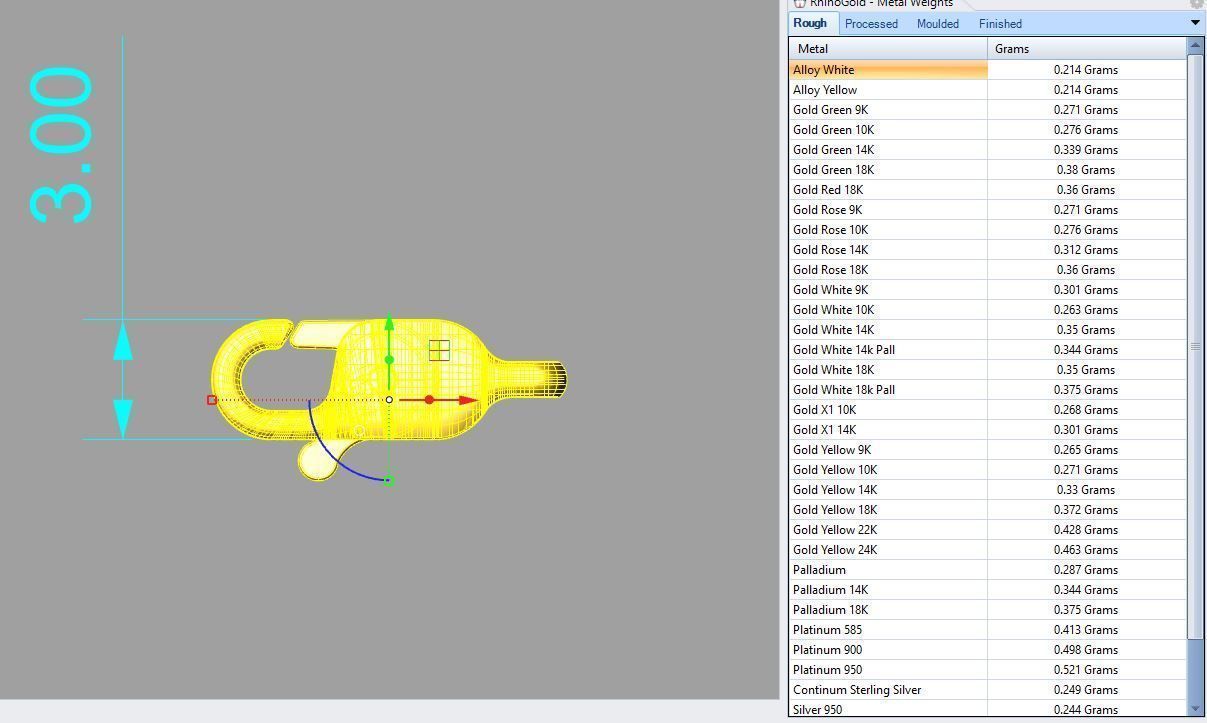Click the 0.413 Grams weight cell

pos(1086,630)
